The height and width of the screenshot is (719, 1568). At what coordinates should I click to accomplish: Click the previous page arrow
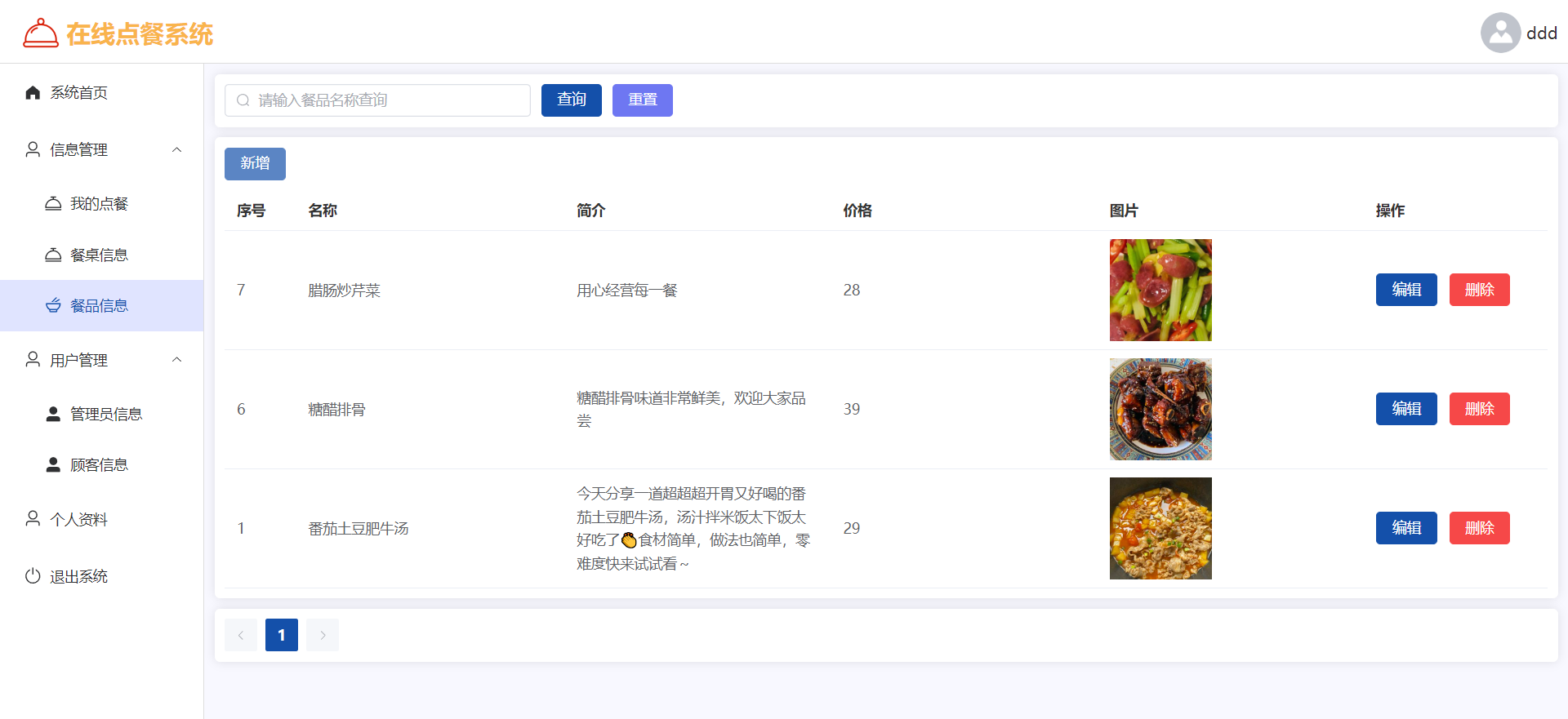[241, 635]
